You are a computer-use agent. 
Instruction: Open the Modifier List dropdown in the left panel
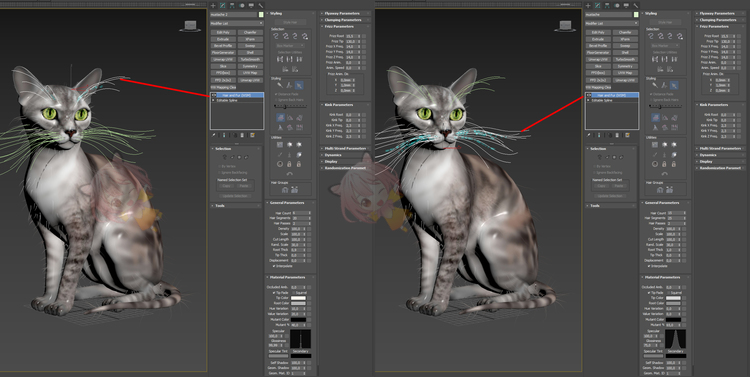coord(237,23)
